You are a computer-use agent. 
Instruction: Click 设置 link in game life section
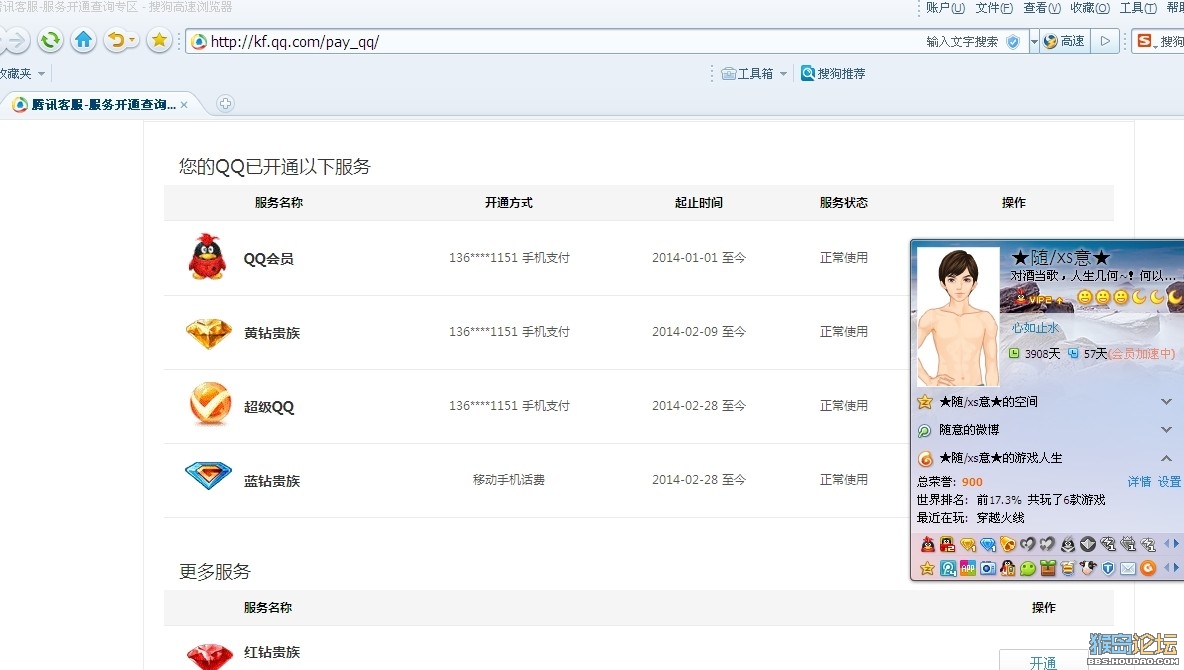pyautogui.click(x=1169, y=481)
